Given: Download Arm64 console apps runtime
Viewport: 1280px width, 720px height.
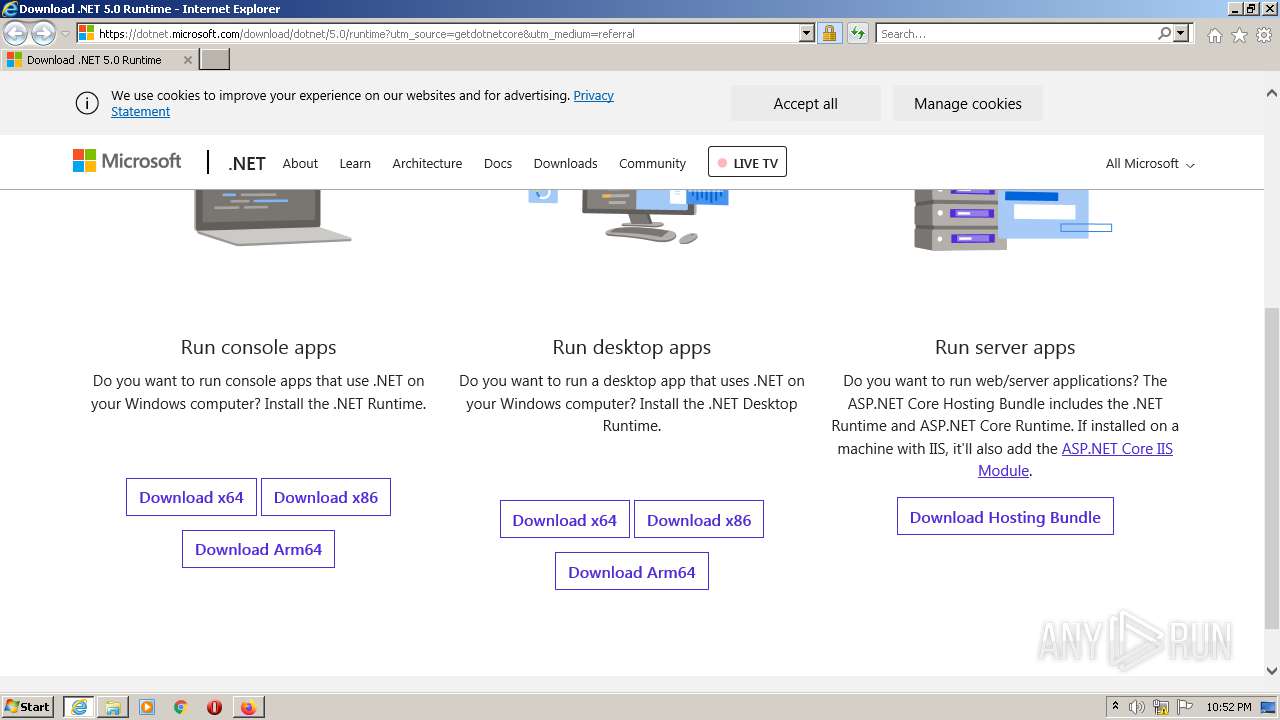Looking at the screenshot, I should tap(258, 549).
